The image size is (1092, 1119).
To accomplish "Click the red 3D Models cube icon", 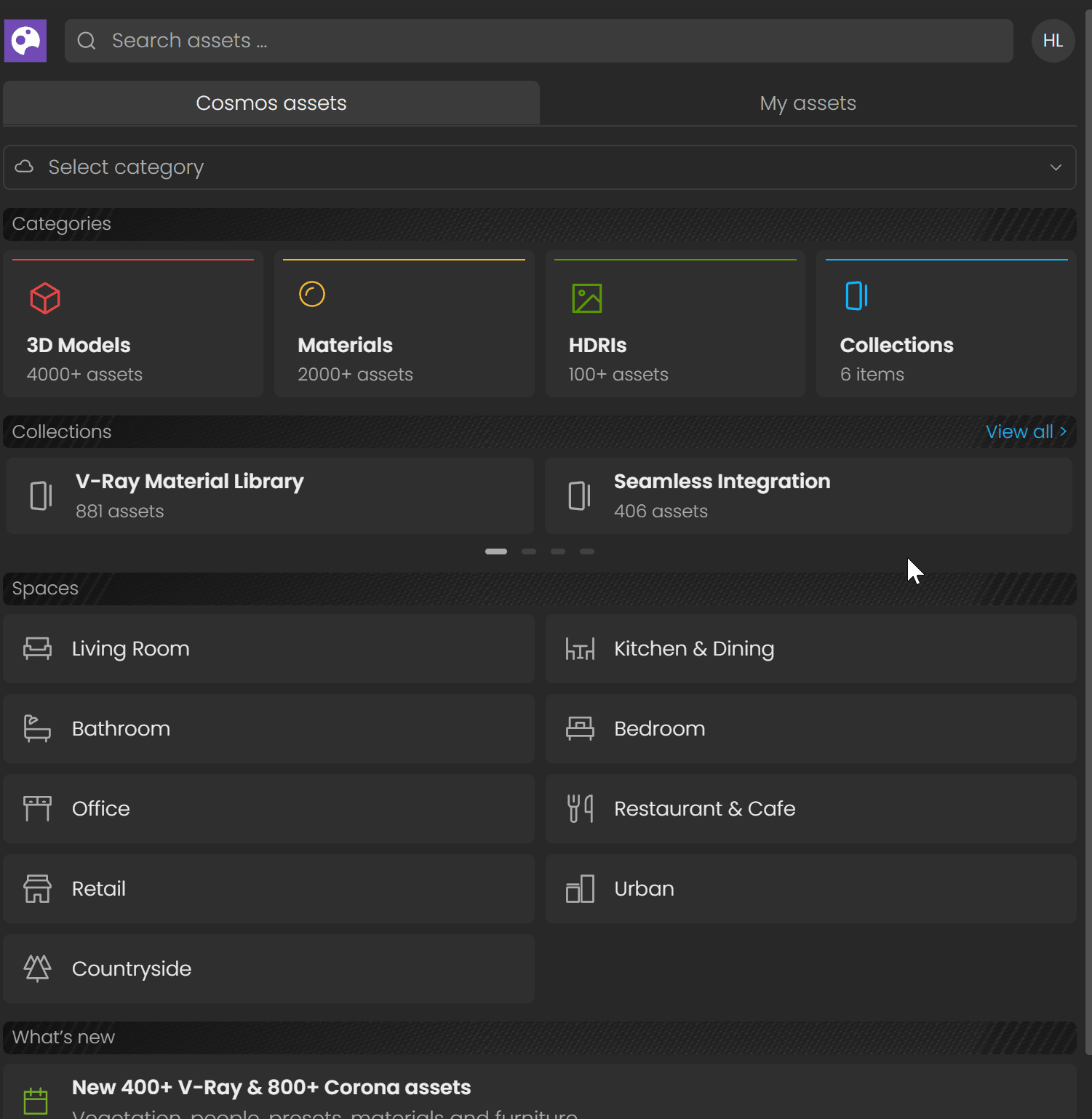I will 45,298.
